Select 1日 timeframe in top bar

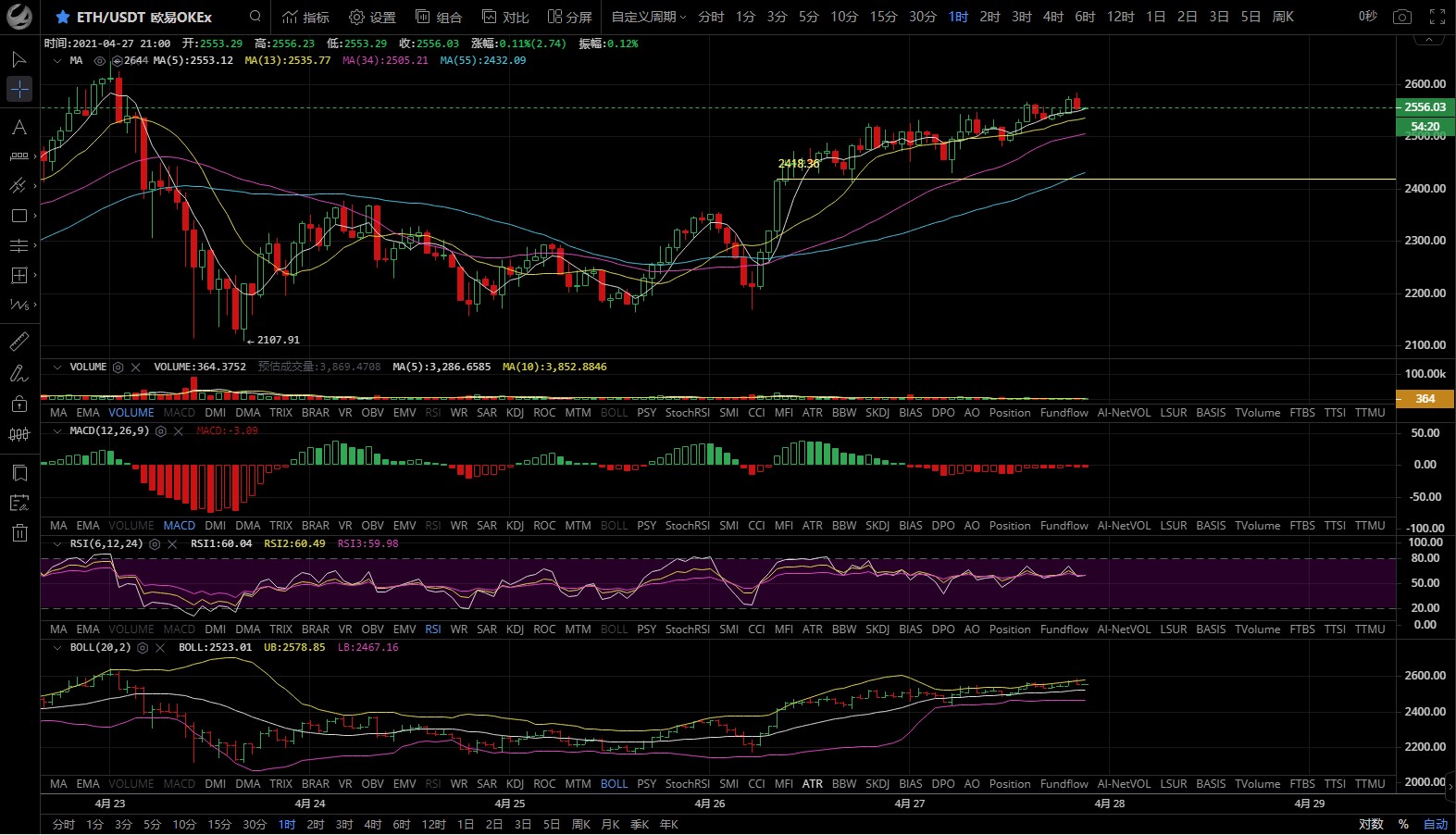click(x=1155, y=17)
